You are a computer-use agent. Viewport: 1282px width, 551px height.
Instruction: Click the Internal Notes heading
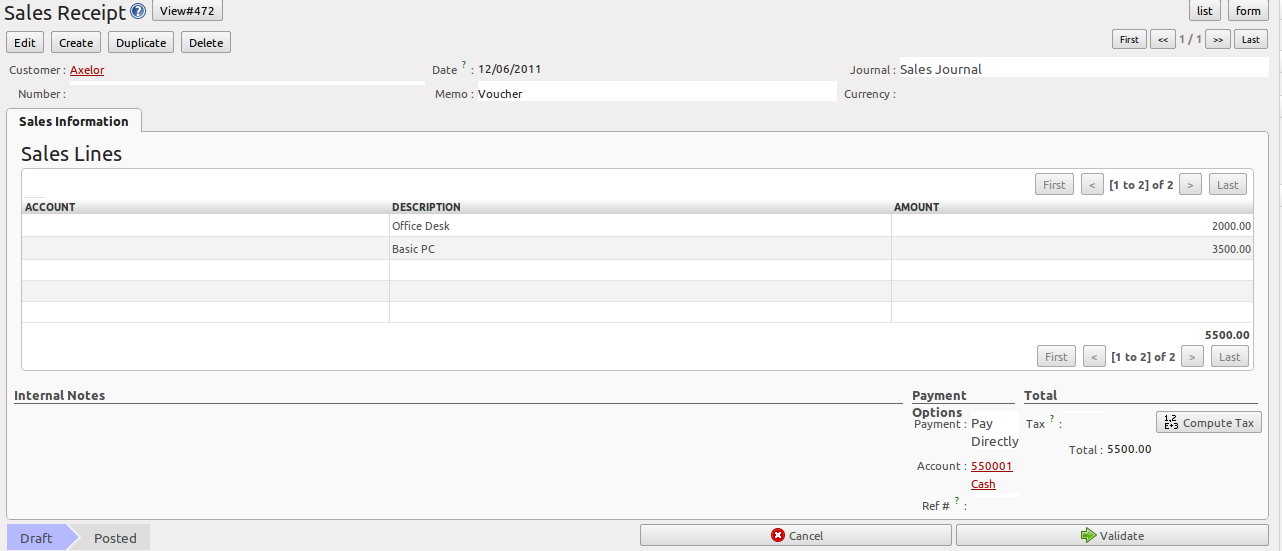[x=60, y=395]
